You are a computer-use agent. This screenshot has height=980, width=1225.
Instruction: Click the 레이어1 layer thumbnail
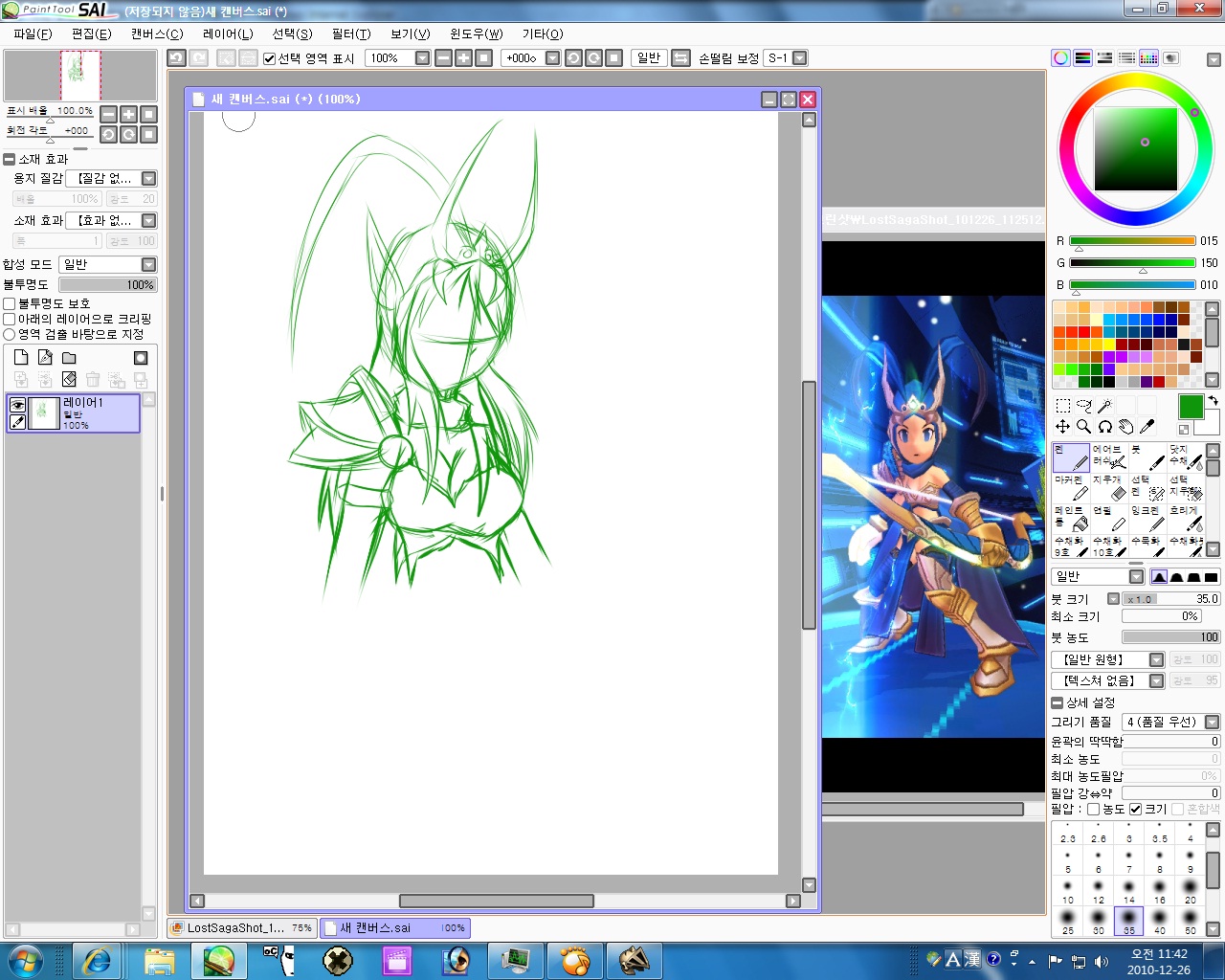(x=44, y=413)
